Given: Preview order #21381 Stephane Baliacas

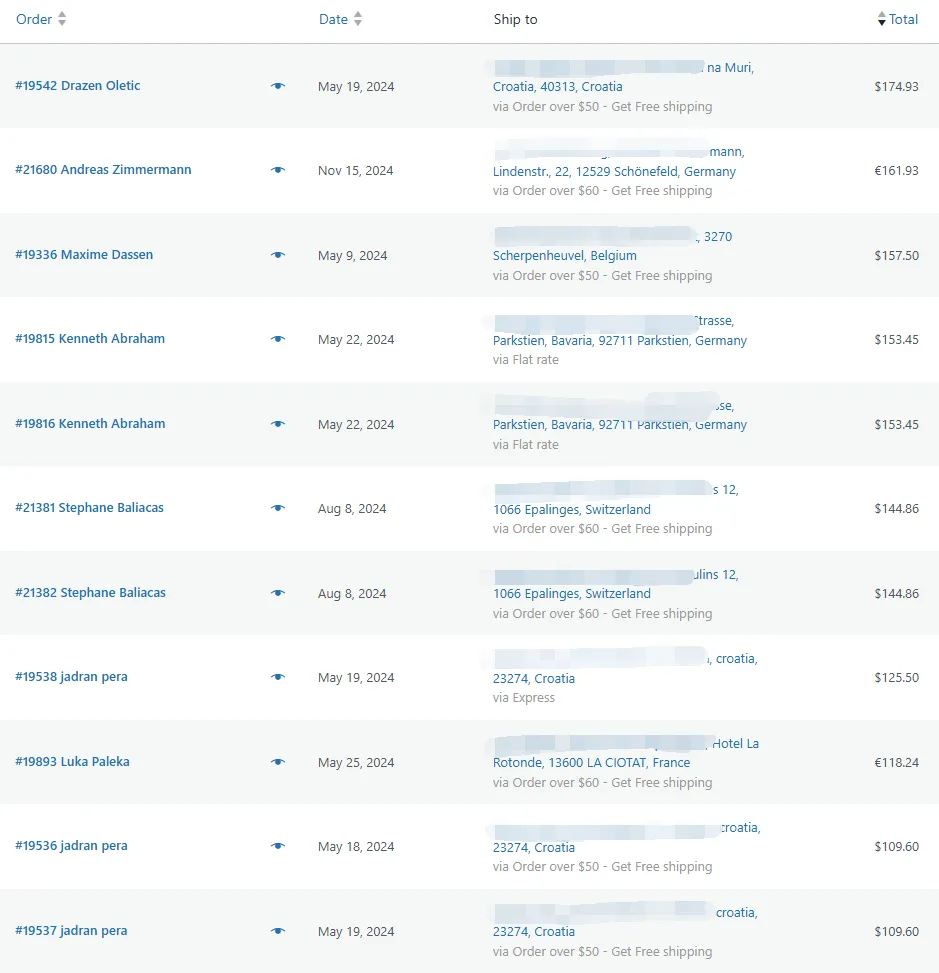Looking at the screenshot, I should [x=278, y=508].
